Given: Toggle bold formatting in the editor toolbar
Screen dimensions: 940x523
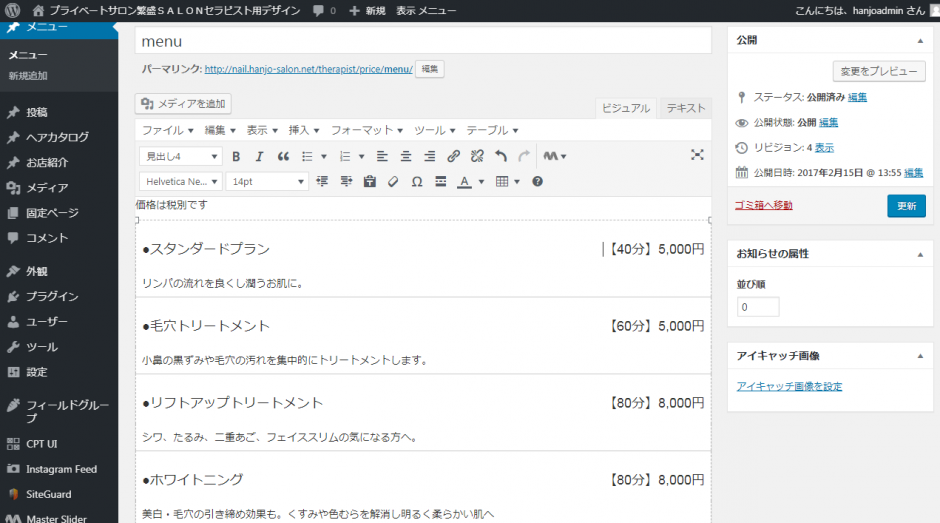Looking at the screenshot, I should point(236,156).
